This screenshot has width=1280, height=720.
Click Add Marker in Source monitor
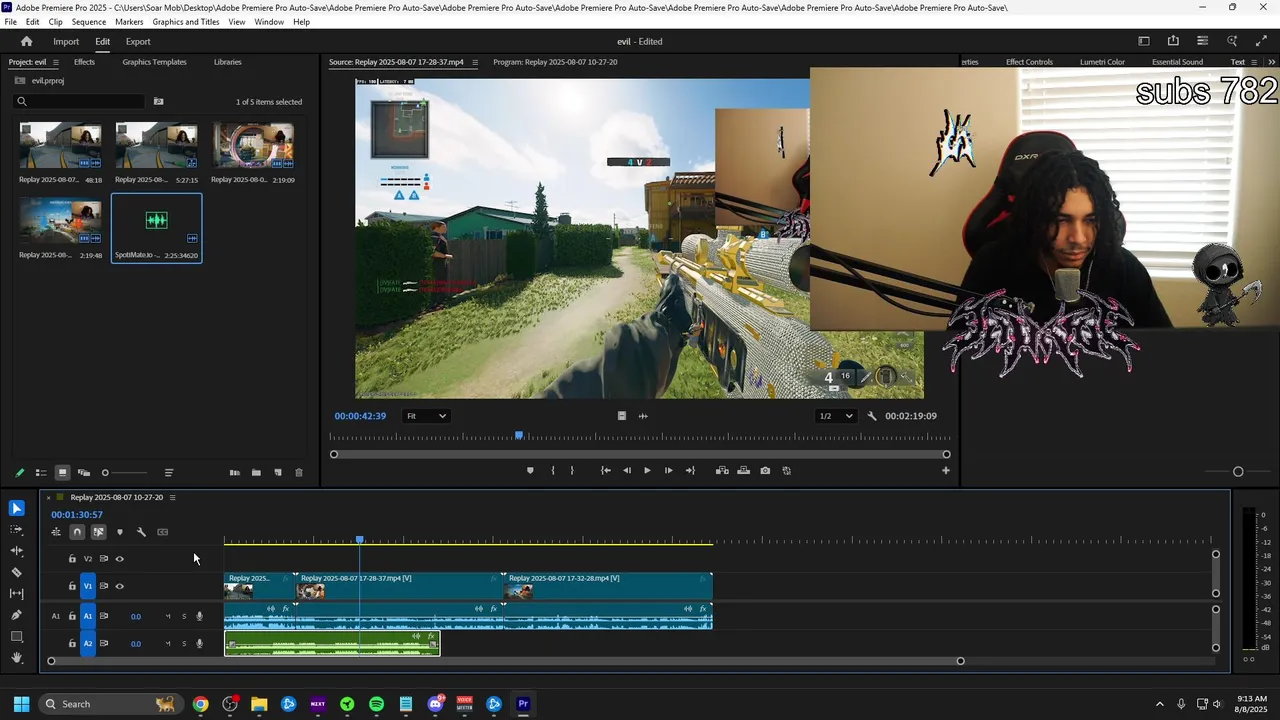[530, 470]
